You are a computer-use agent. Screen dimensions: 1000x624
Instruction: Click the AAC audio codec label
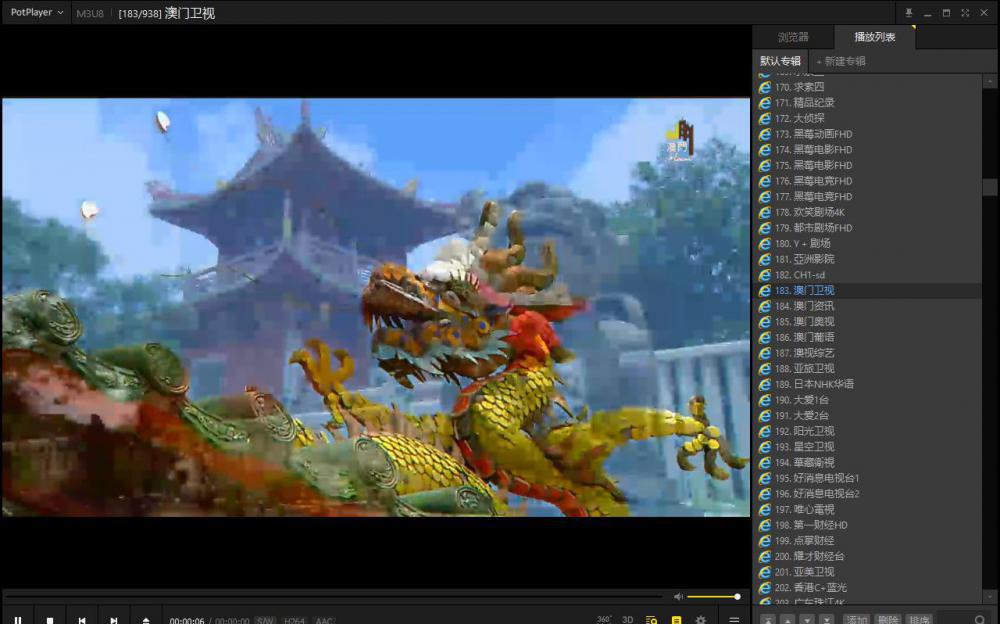click(x=324, y=620)
